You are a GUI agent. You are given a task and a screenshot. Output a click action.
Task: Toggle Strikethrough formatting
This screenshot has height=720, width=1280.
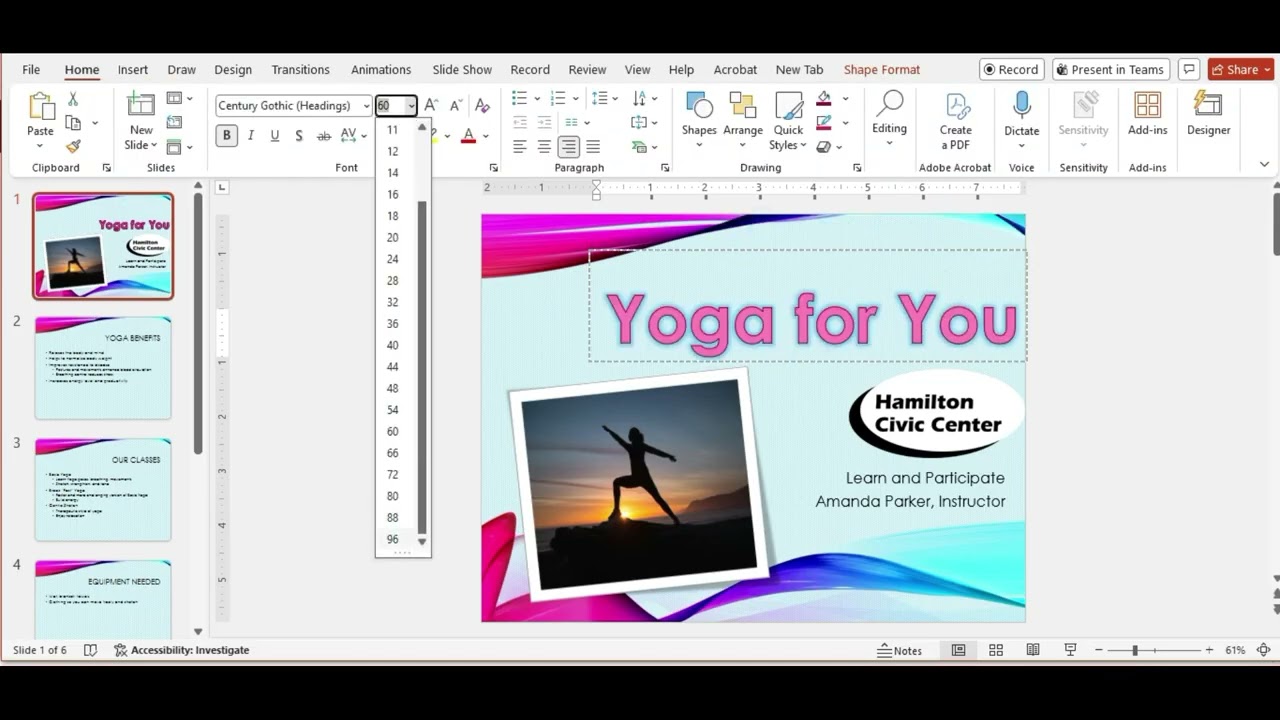[x=323, y=136]
